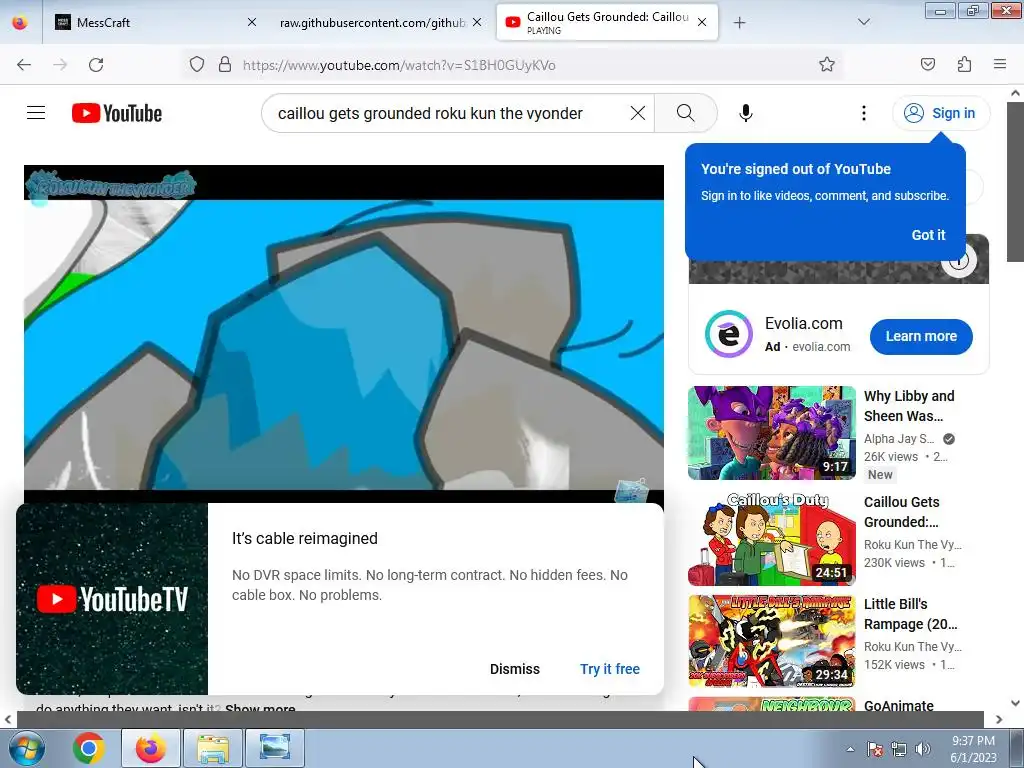The height and width of the screenshot is (768, 1024).
Task: Open Firefox application menu
Action: 999,64
